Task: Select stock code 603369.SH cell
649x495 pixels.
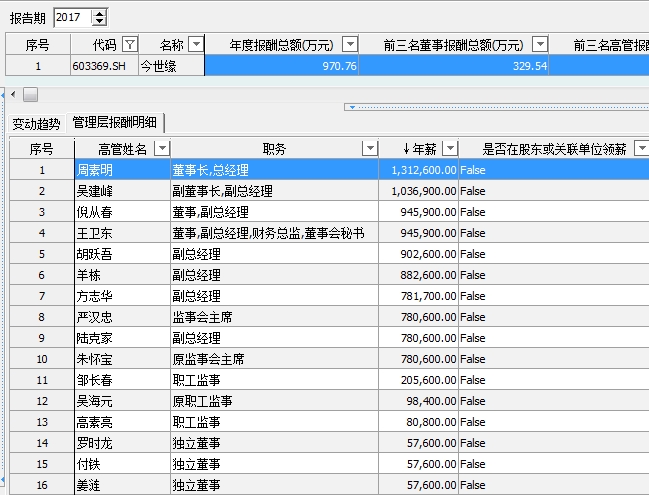Action: (x=104, y=66)
